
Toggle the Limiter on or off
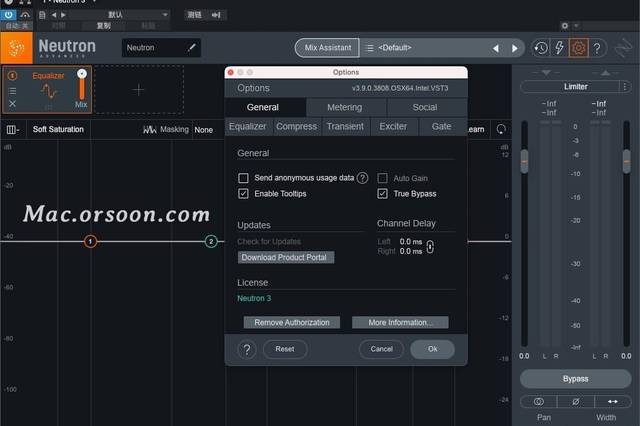pos(576,87)
